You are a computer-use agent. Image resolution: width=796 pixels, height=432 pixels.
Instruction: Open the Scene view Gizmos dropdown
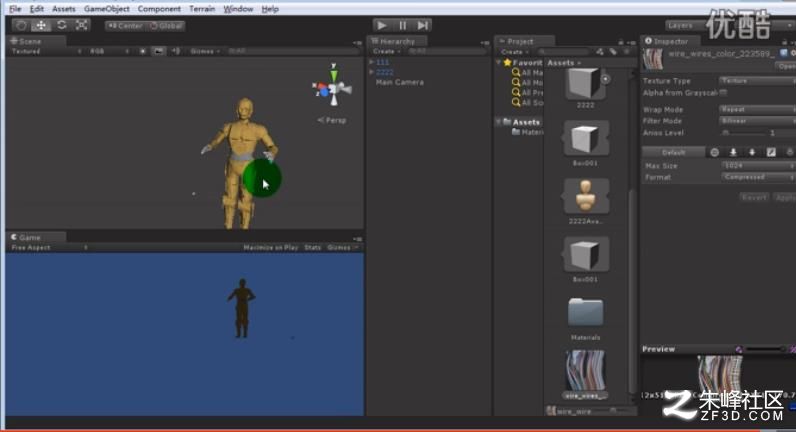[205, 51]
